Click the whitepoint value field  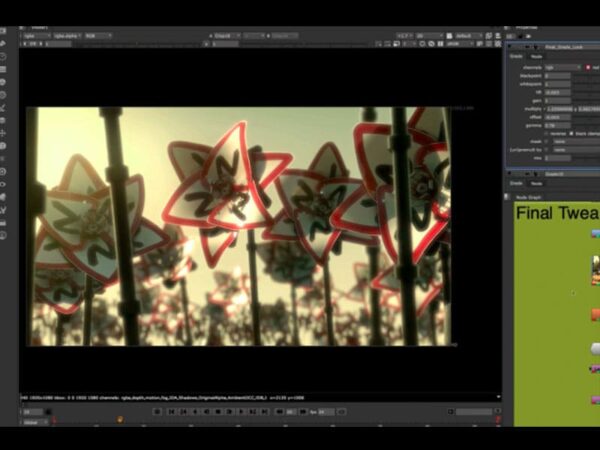pyautogui.click(x=558, y=84)
